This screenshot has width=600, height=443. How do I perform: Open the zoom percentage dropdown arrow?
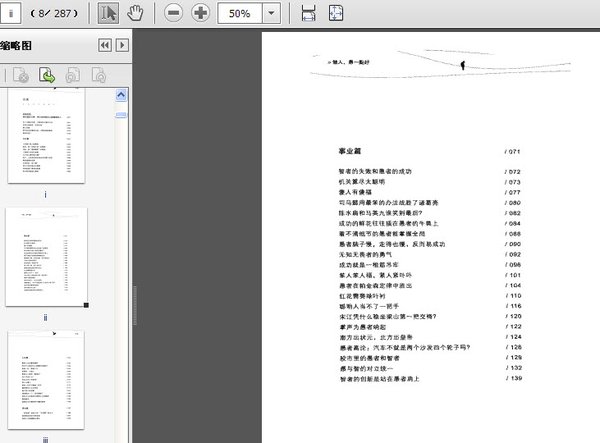pyautogui.click(x=271, y=13)
